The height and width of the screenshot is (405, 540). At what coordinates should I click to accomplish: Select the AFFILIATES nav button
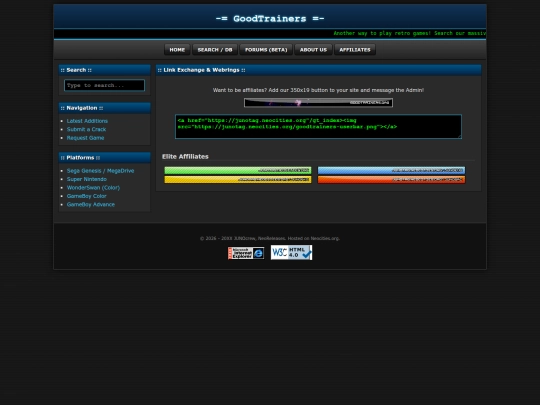point(355,50)
